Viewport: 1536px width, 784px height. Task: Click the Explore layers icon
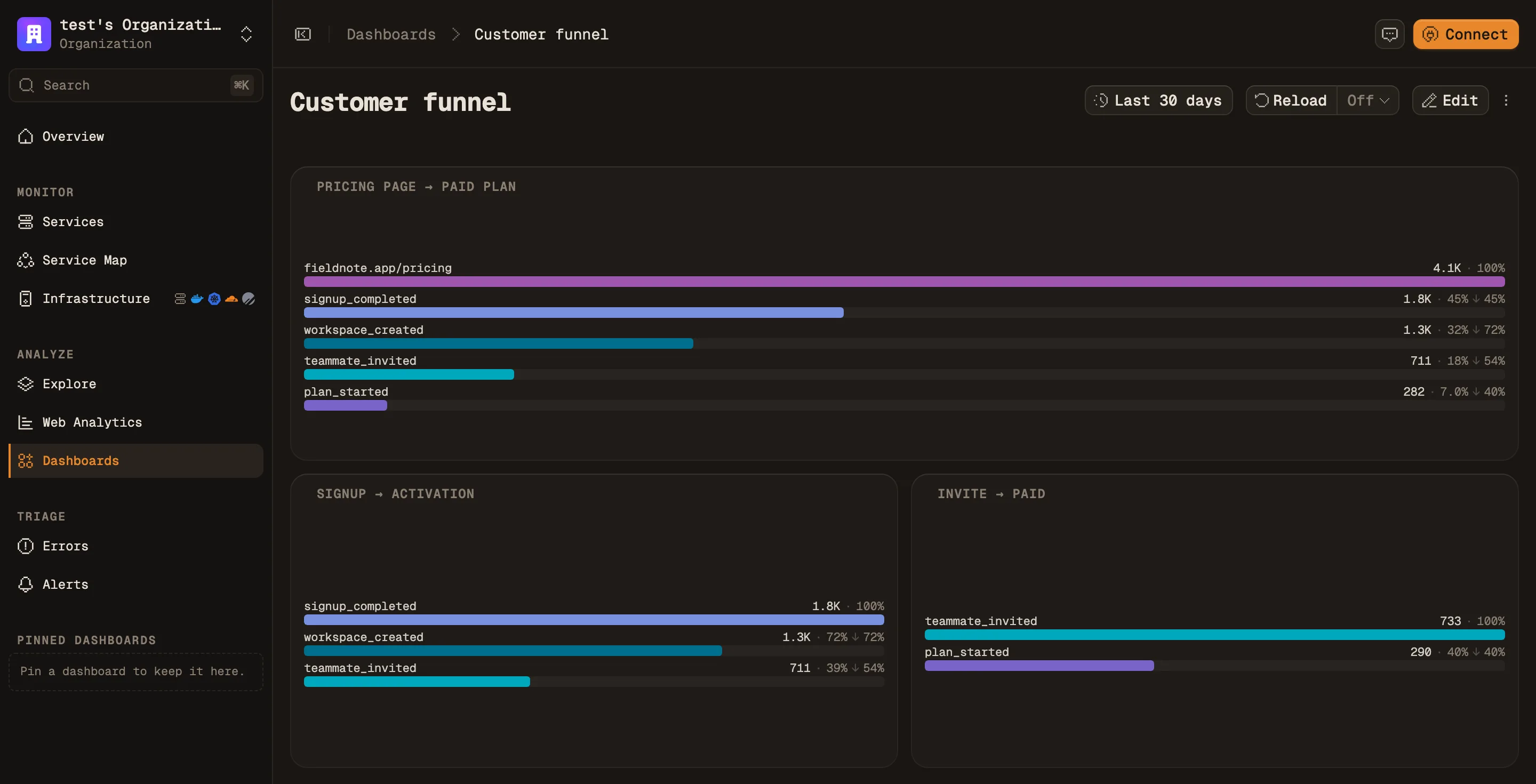[x=26, y=384]
